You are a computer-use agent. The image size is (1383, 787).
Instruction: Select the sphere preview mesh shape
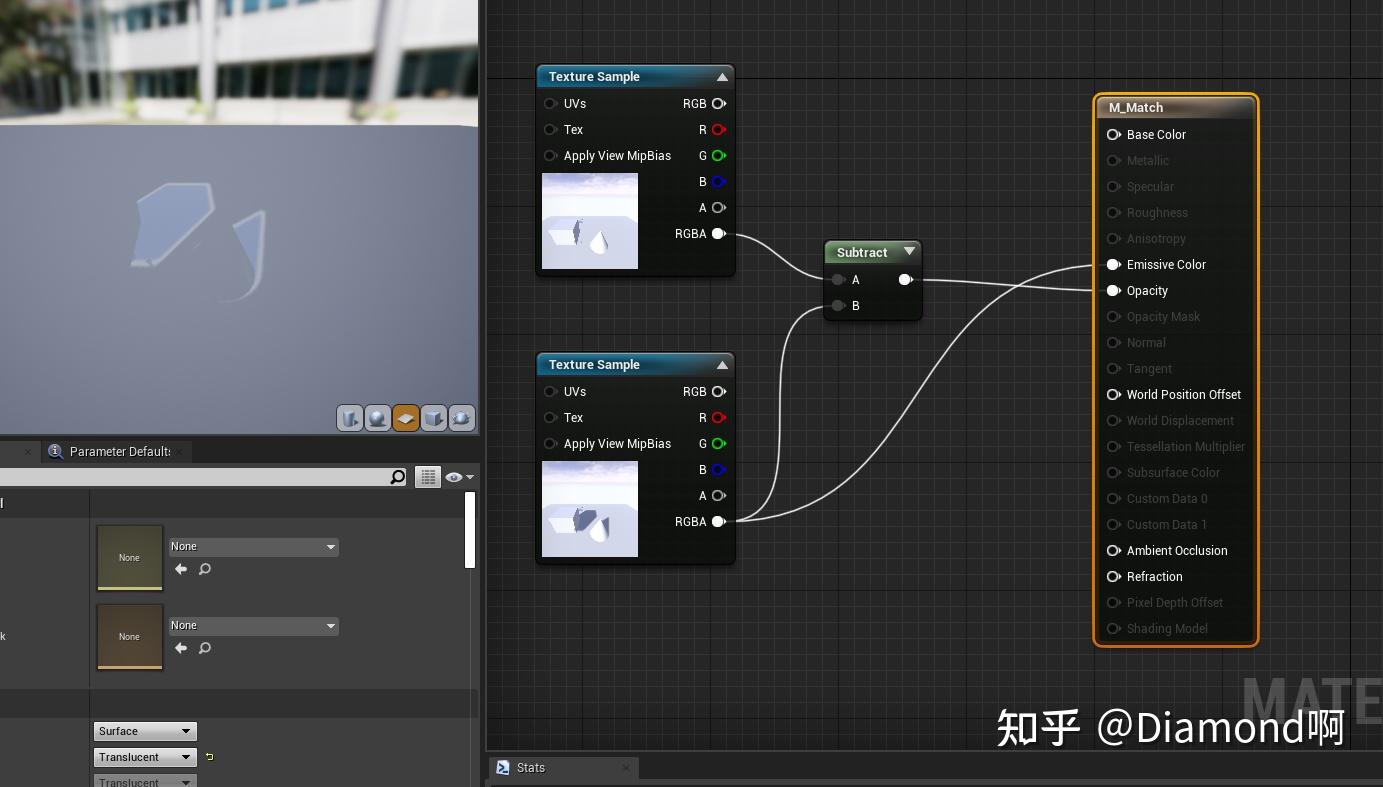[x=378, y=418]
